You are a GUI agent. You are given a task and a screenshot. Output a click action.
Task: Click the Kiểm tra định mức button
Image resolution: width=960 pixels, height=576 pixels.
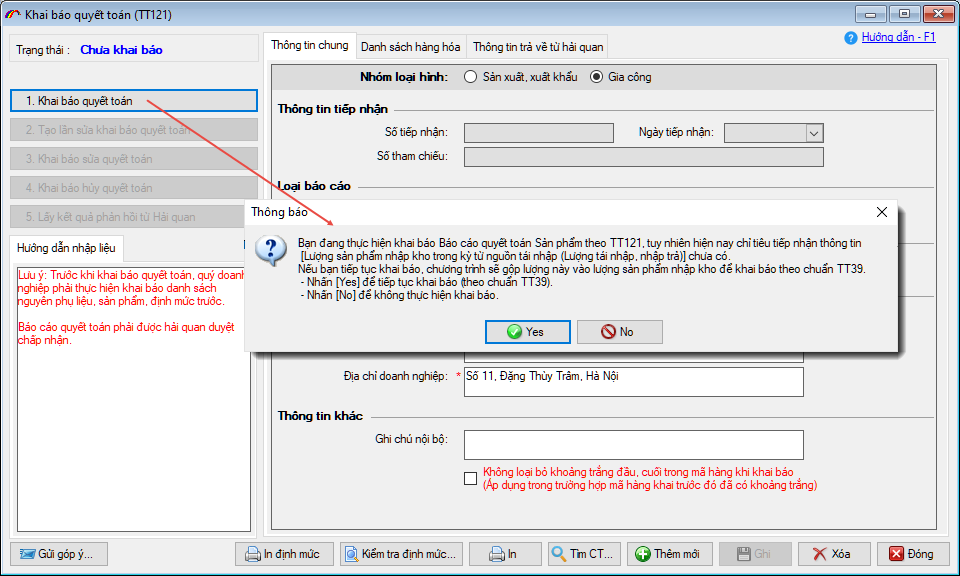[x=402, y=554]
